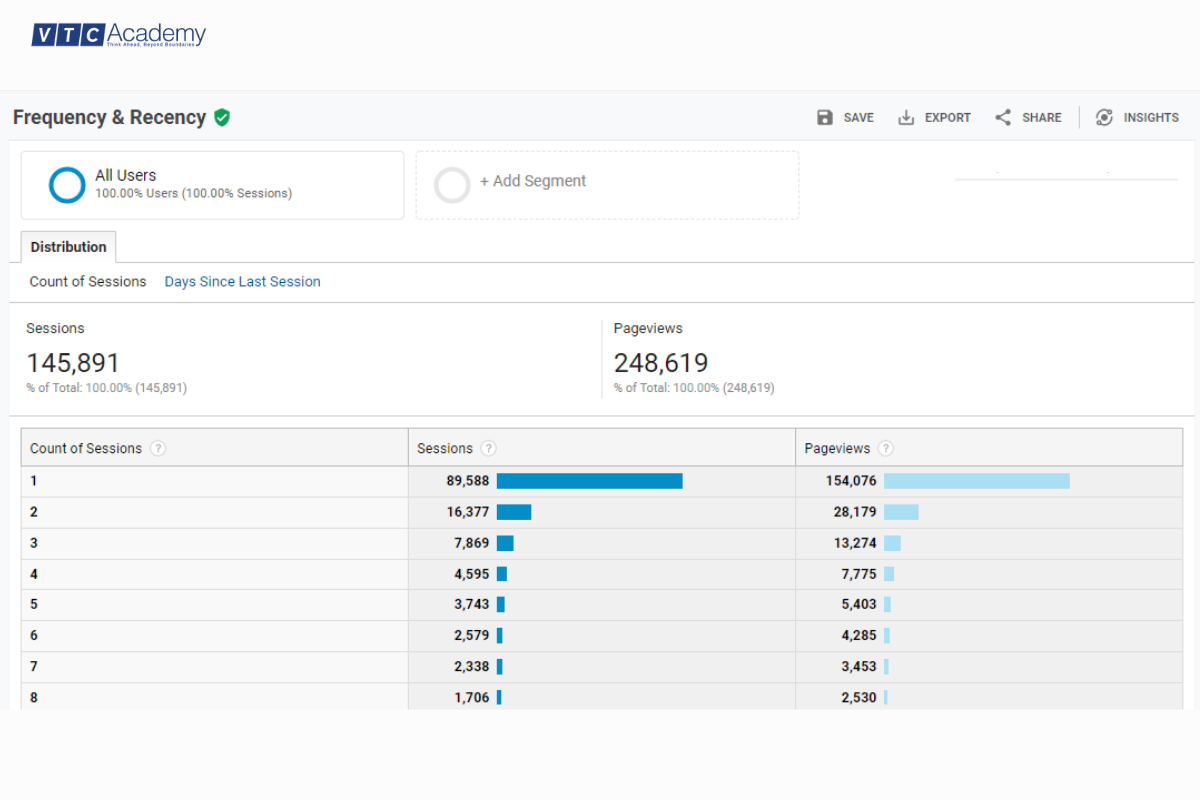Click the Pageviews total 248,619 metric

point(661,362)
